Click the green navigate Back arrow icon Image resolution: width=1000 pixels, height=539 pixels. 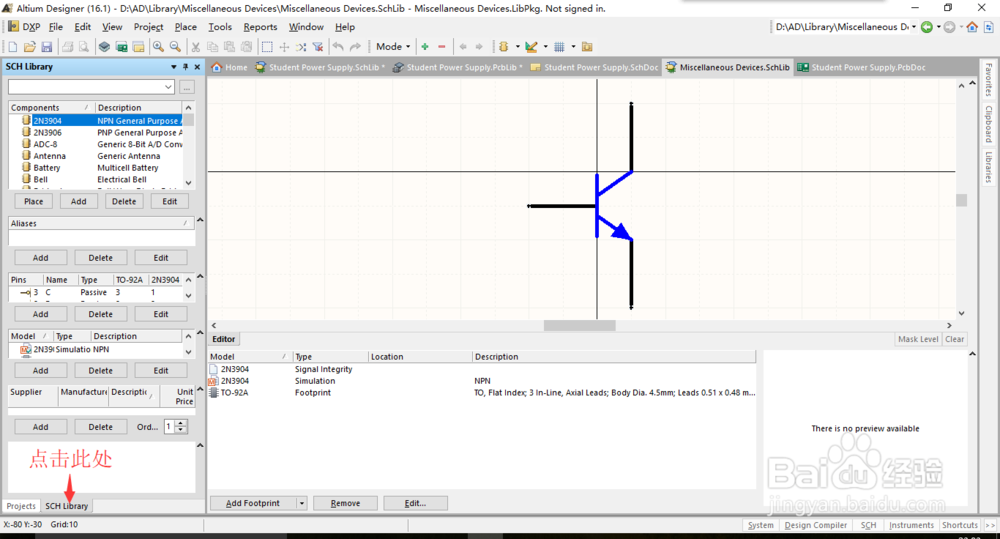click(x=927, y=27)
